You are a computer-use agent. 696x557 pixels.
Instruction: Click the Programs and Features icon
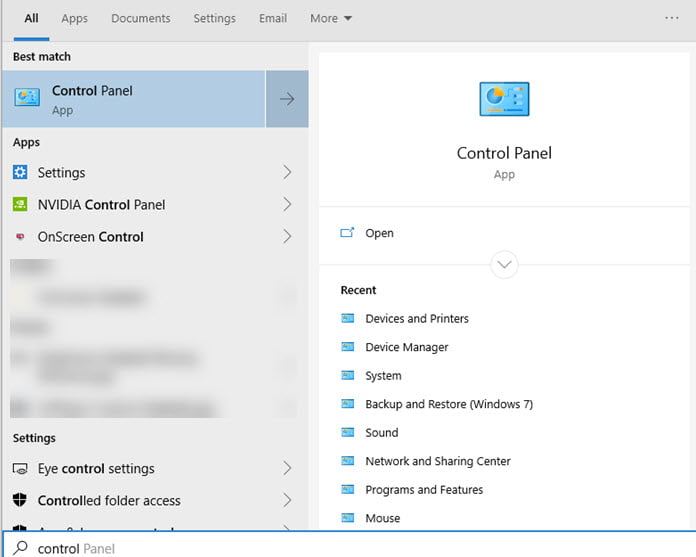(x=348, y=490)
